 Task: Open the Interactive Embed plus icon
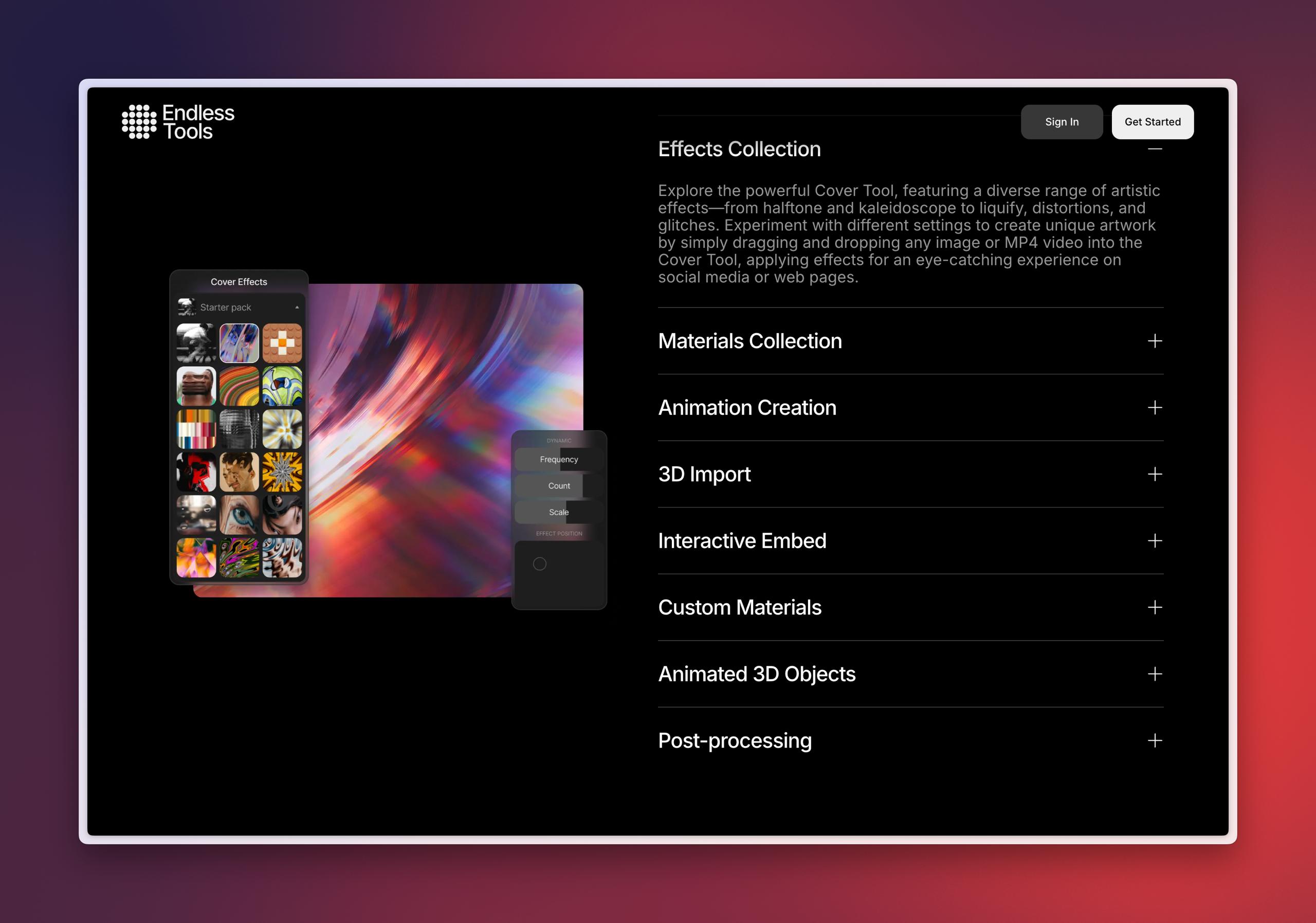tap(1155, 540)
